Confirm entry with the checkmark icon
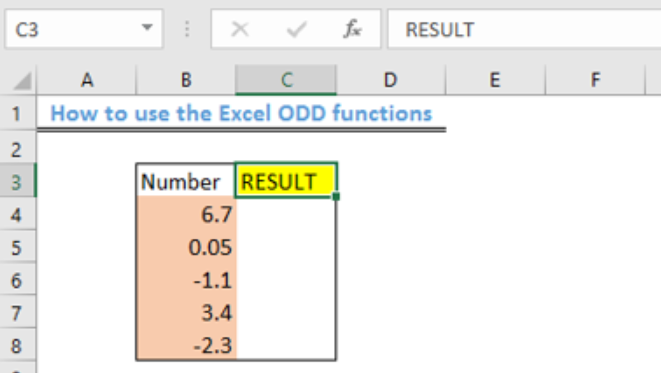This screenshot has width=661, height=373. click(x=296, y=30)
